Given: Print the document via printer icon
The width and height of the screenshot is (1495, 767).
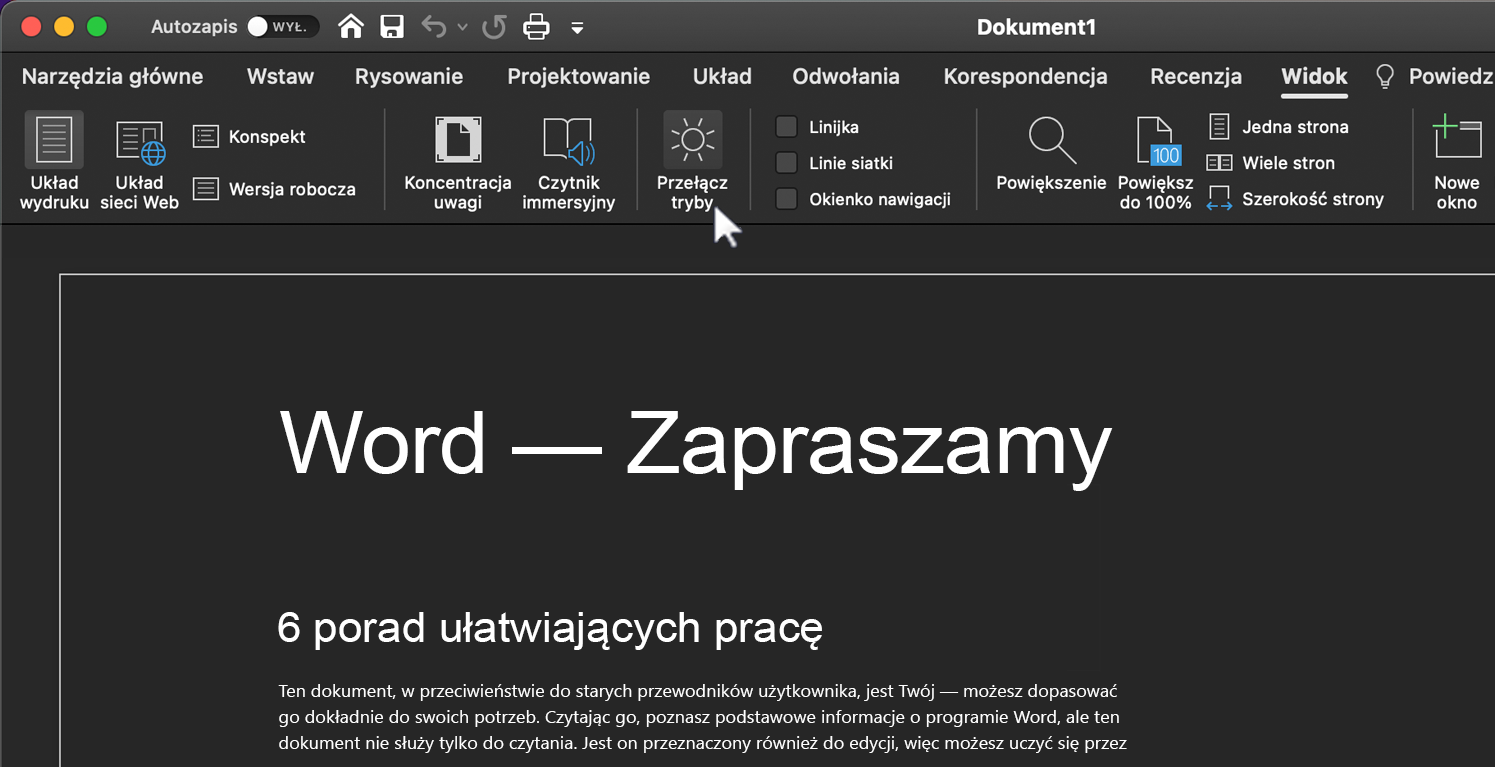Looking at the screenshot, I should (537, 27).
